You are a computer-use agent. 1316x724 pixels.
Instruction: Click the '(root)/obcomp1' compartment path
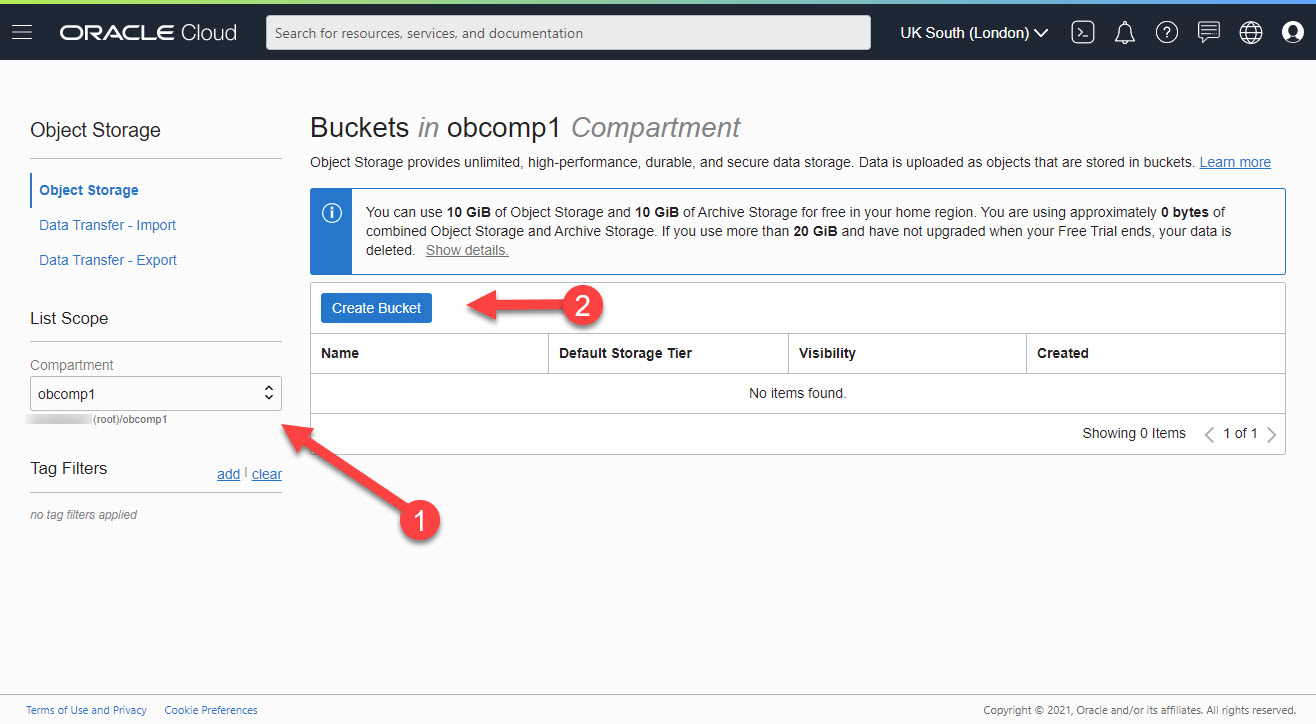(130, 420)
